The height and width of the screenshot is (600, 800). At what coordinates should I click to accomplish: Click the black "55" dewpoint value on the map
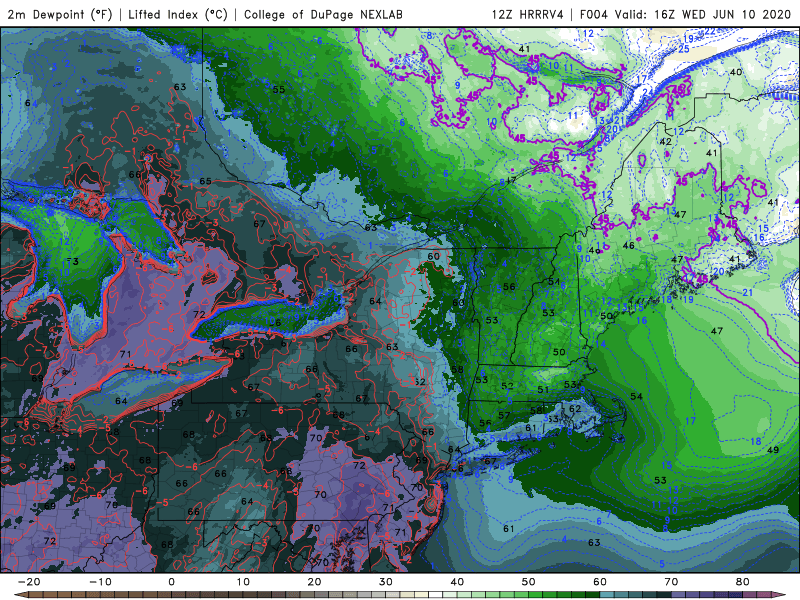(279, 89)
